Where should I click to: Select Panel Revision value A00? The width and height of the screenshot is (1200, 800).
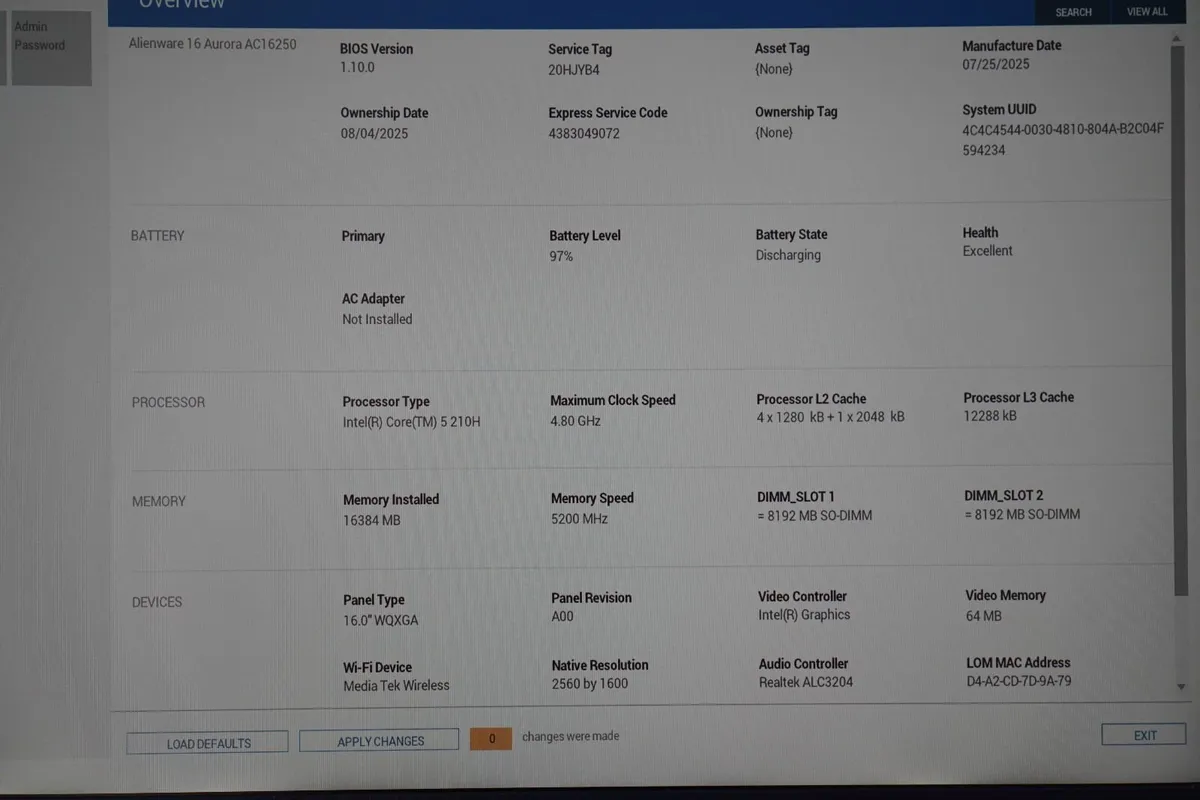point(563,617)
